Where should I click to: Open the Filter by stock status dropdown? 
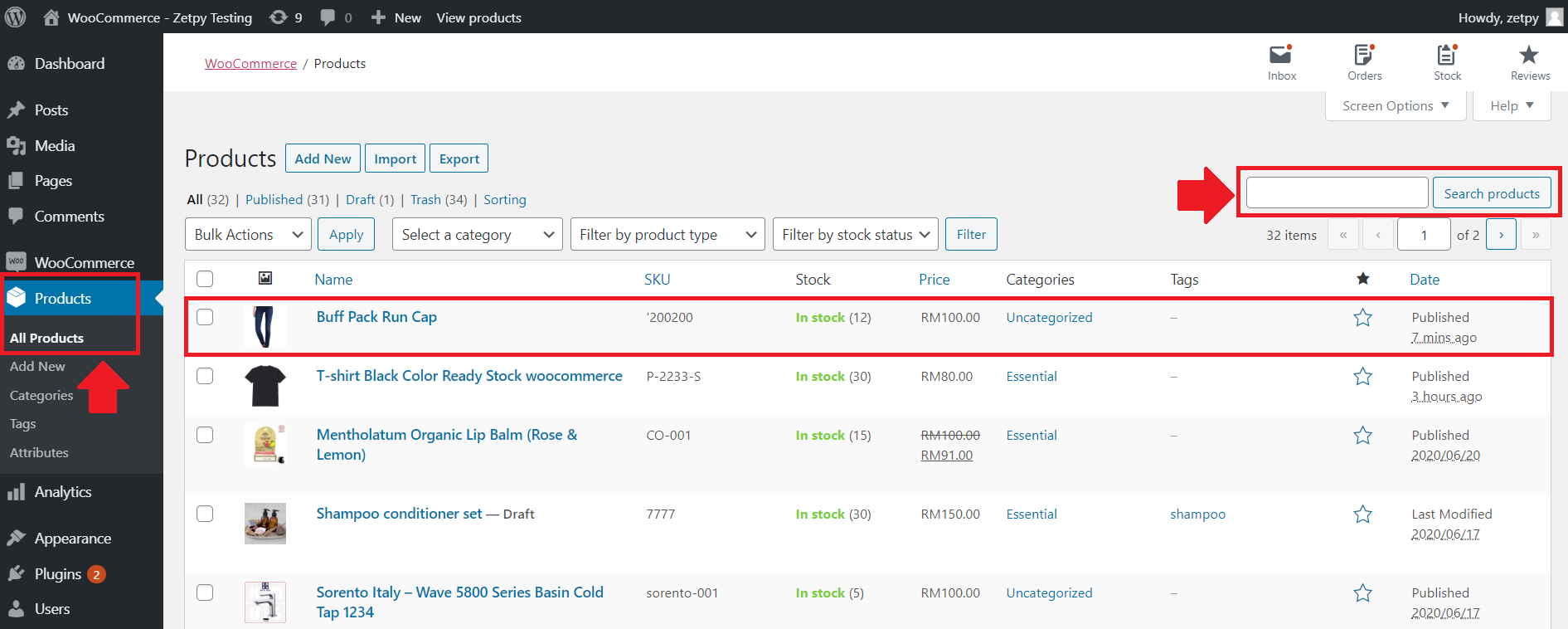click(855, 235)
